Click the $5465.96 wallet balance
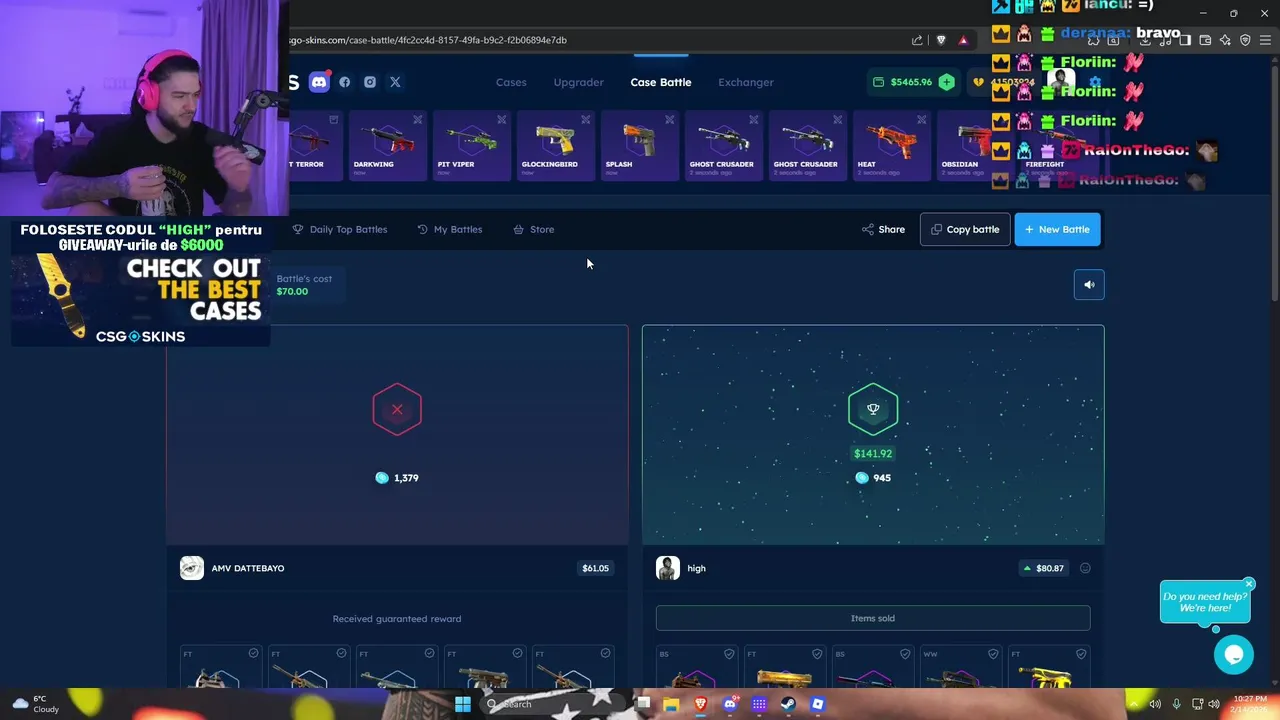 (x=911, y=82)
